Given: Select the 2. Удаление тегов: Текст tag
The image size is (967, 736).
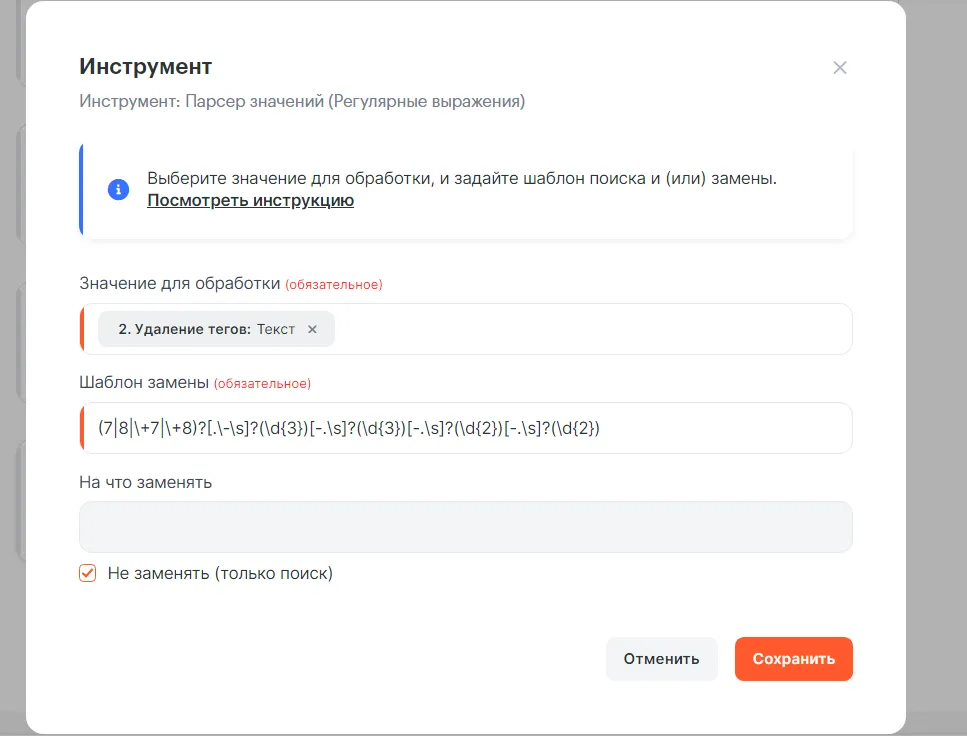Looking at the screenshot, I should coord(206,329).
